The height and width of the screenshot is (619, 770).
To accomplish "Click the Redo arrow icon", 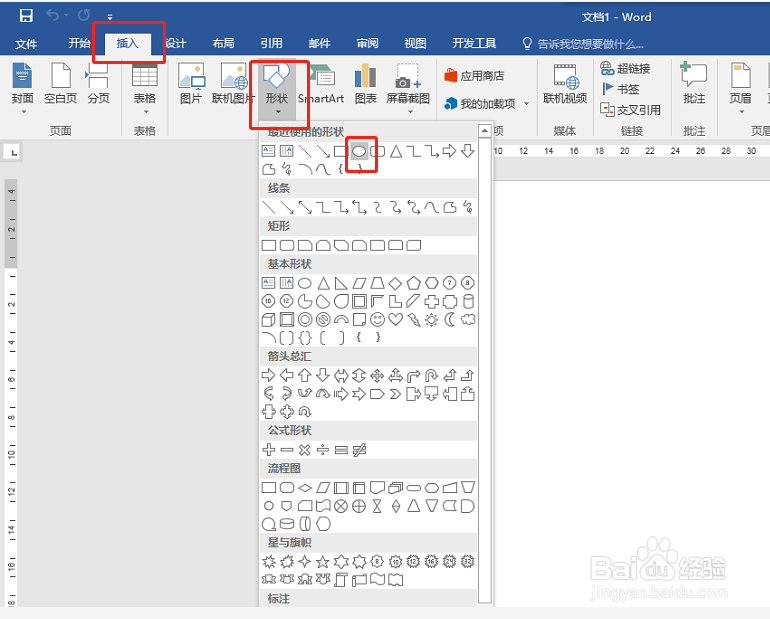I will 84,16.
